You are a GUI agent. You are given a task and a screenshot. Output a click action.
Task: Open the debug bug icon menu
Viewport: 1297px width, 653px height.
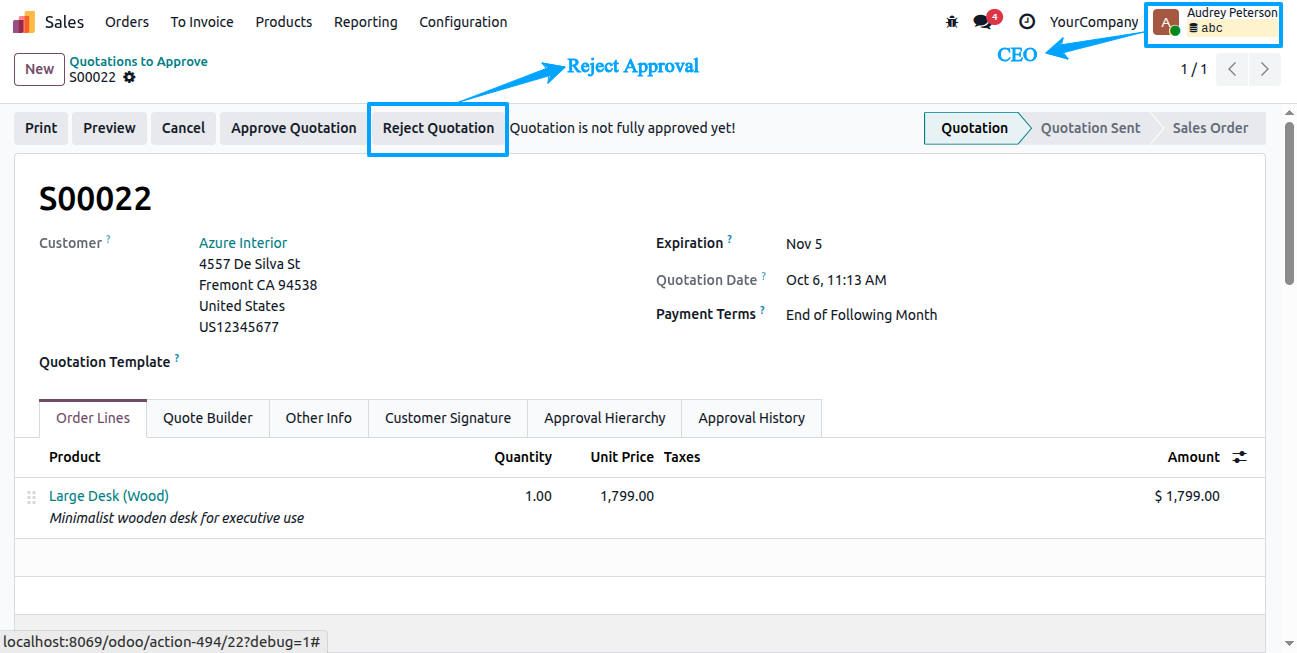951,22
